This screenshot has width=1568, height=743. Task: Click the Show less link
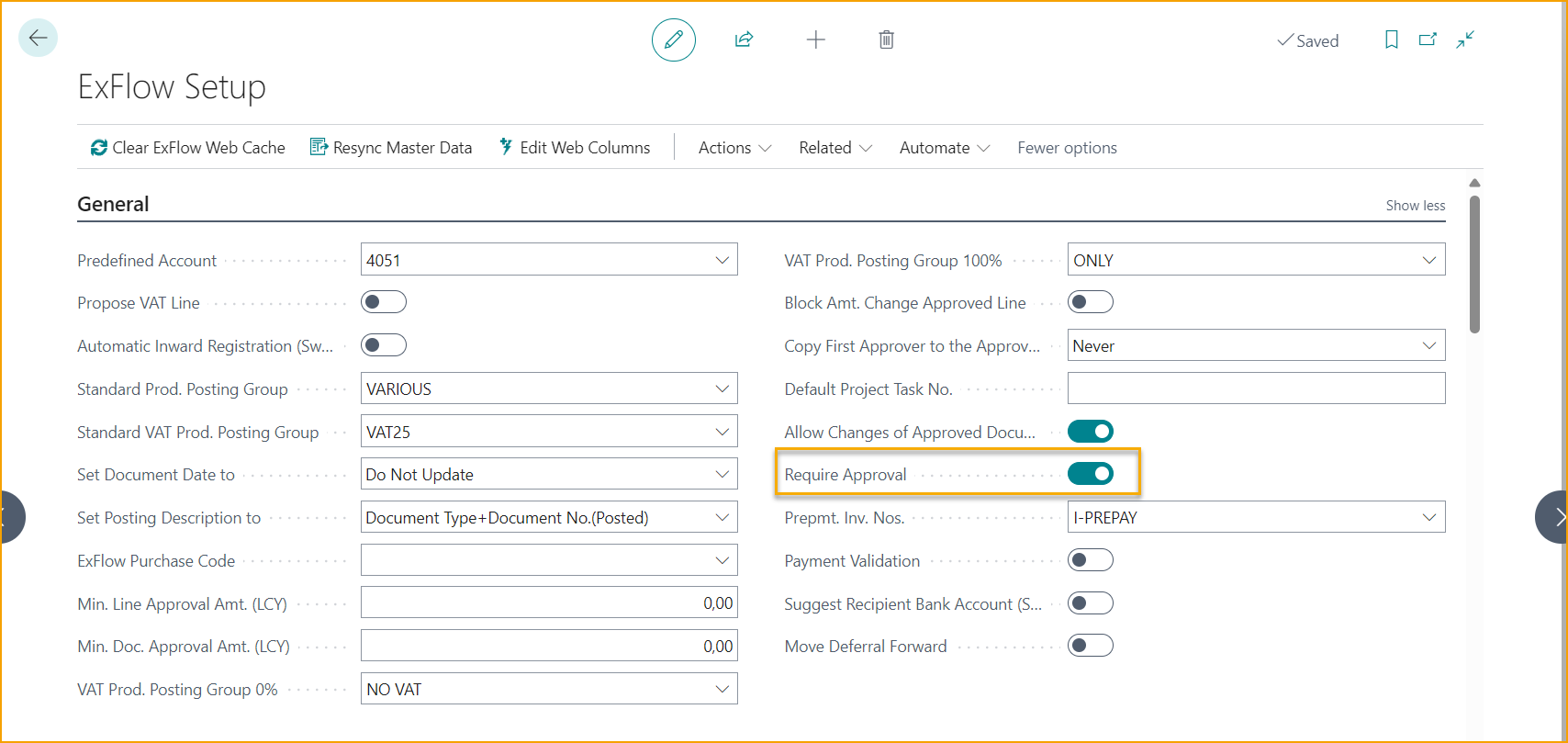1415,206
